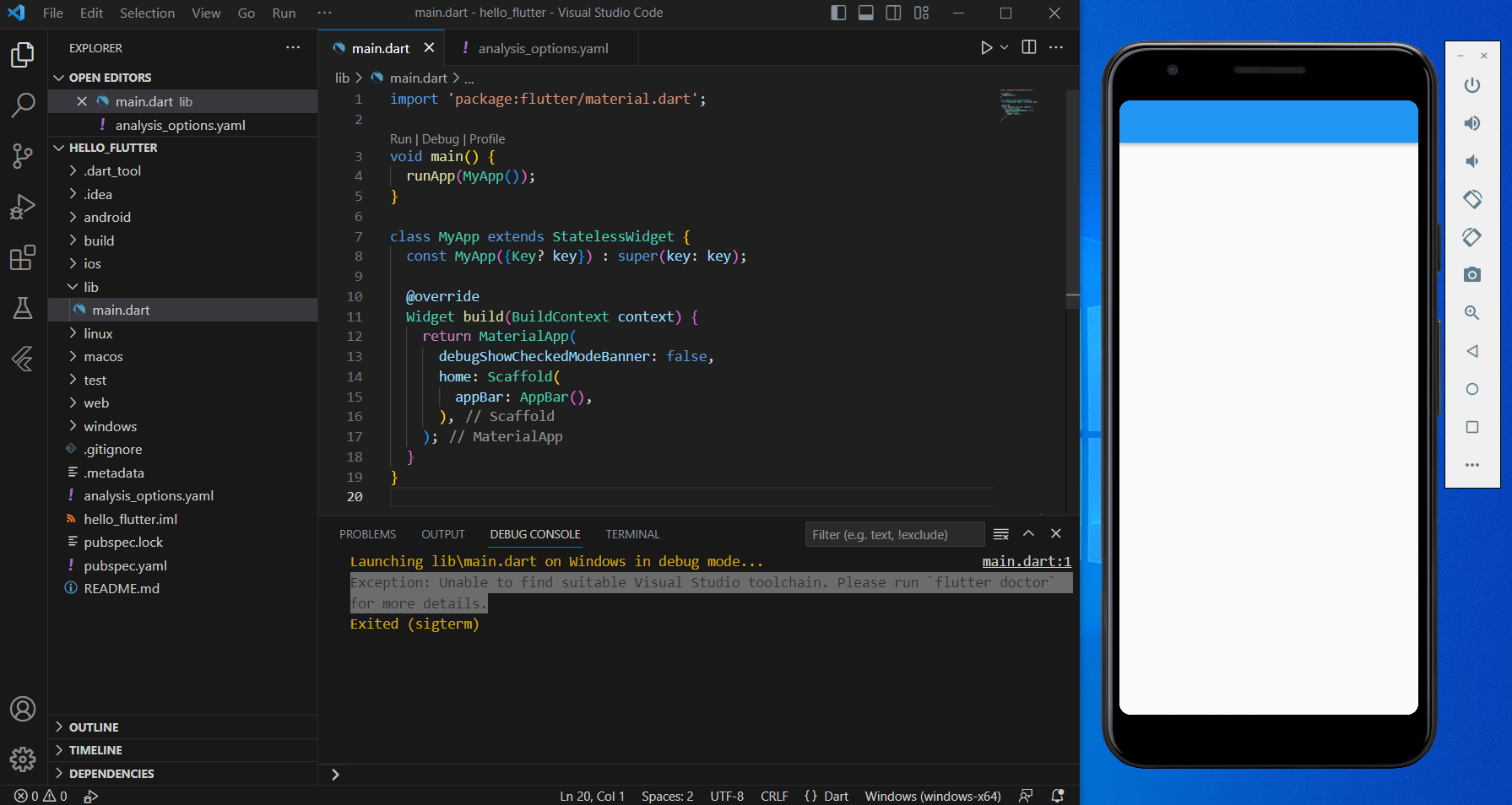
Task: Open the Run and Debug view
Action: click(x=23, y=207)
